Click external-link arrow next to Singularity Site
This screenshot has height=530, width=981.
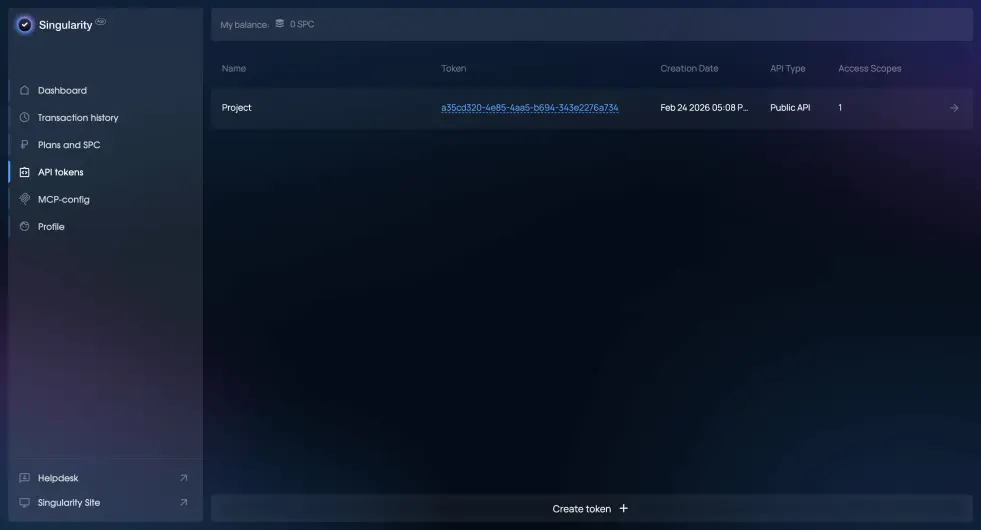183,503
